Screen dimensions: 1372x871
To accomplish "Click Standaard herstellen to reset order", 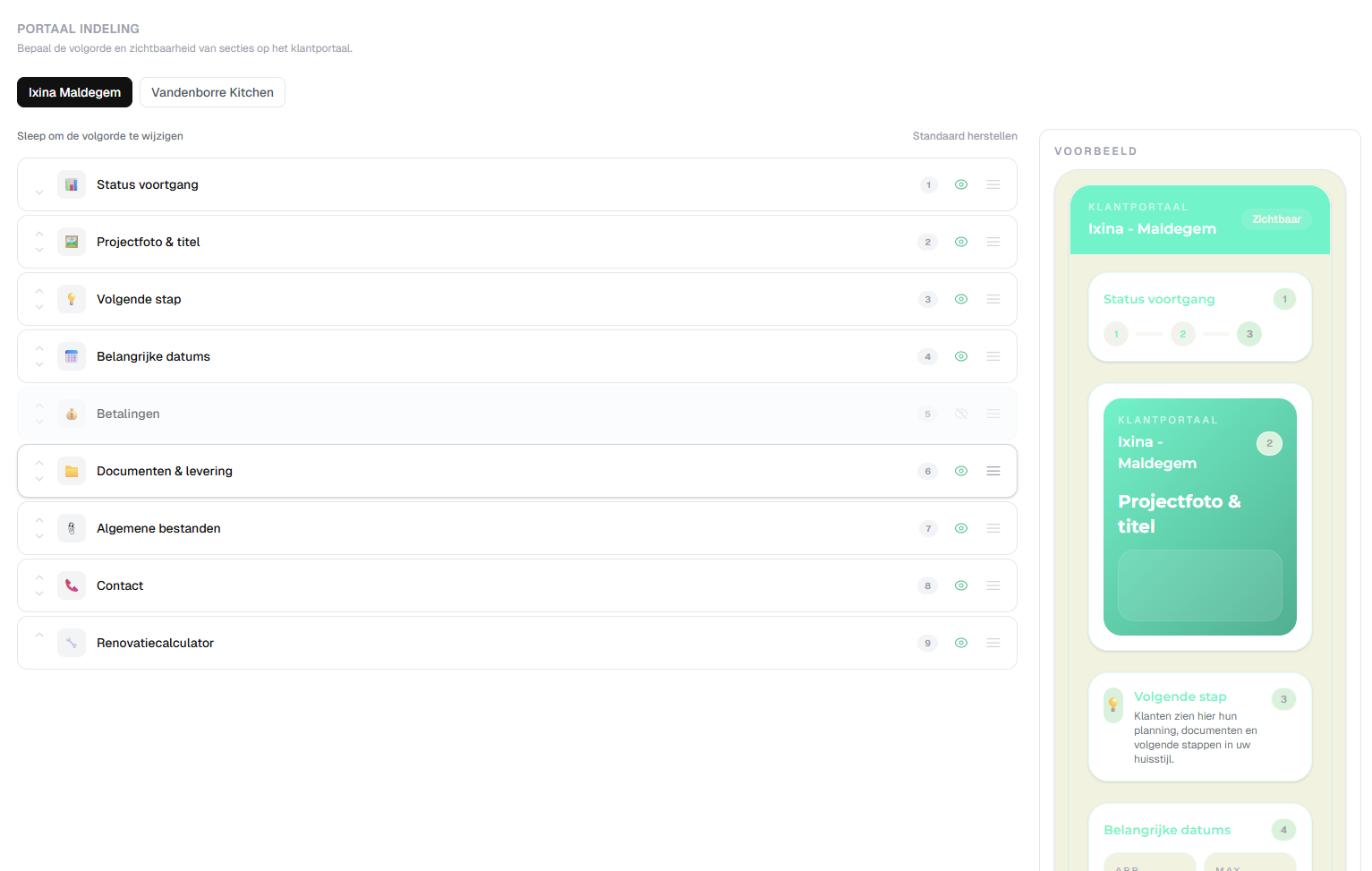I will tap(965, 136).
